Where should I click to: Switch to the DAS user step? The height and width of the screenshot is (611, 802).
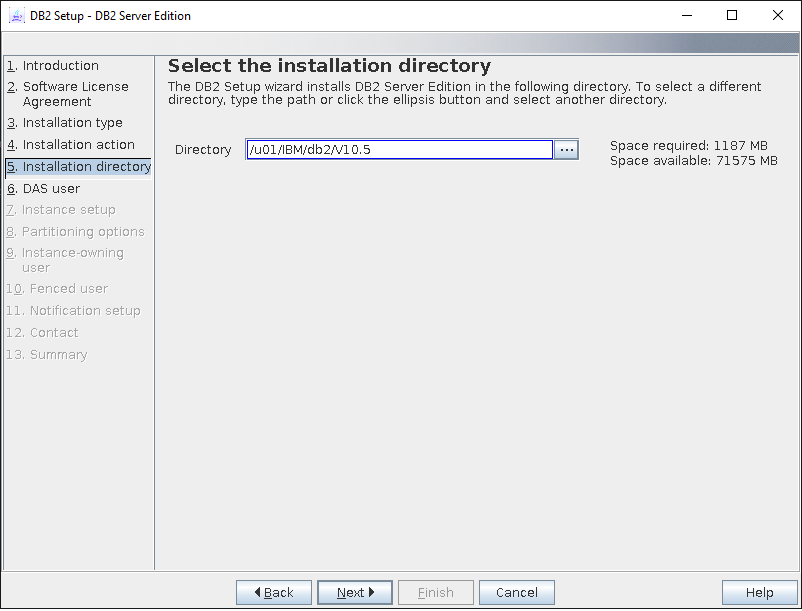51,189
